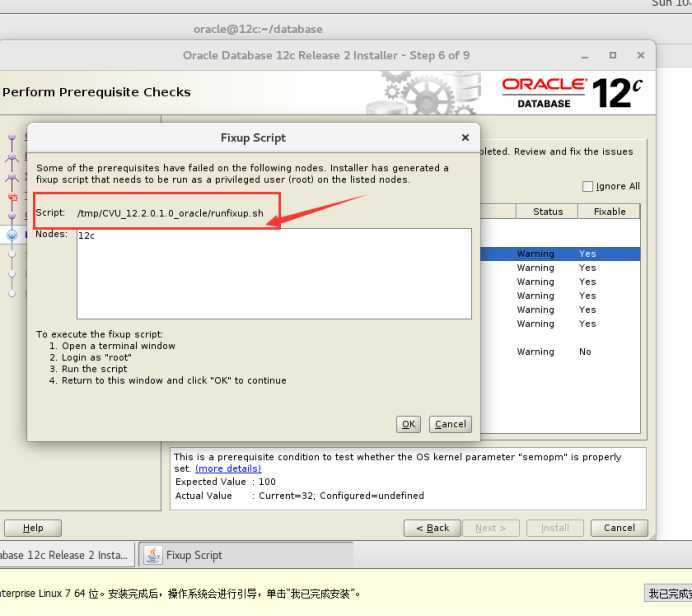Switch to Oracle 12c Installer taskbar item
Image resolution: width=692 pixels, height=616 pixels.
[x=65, y=555]
